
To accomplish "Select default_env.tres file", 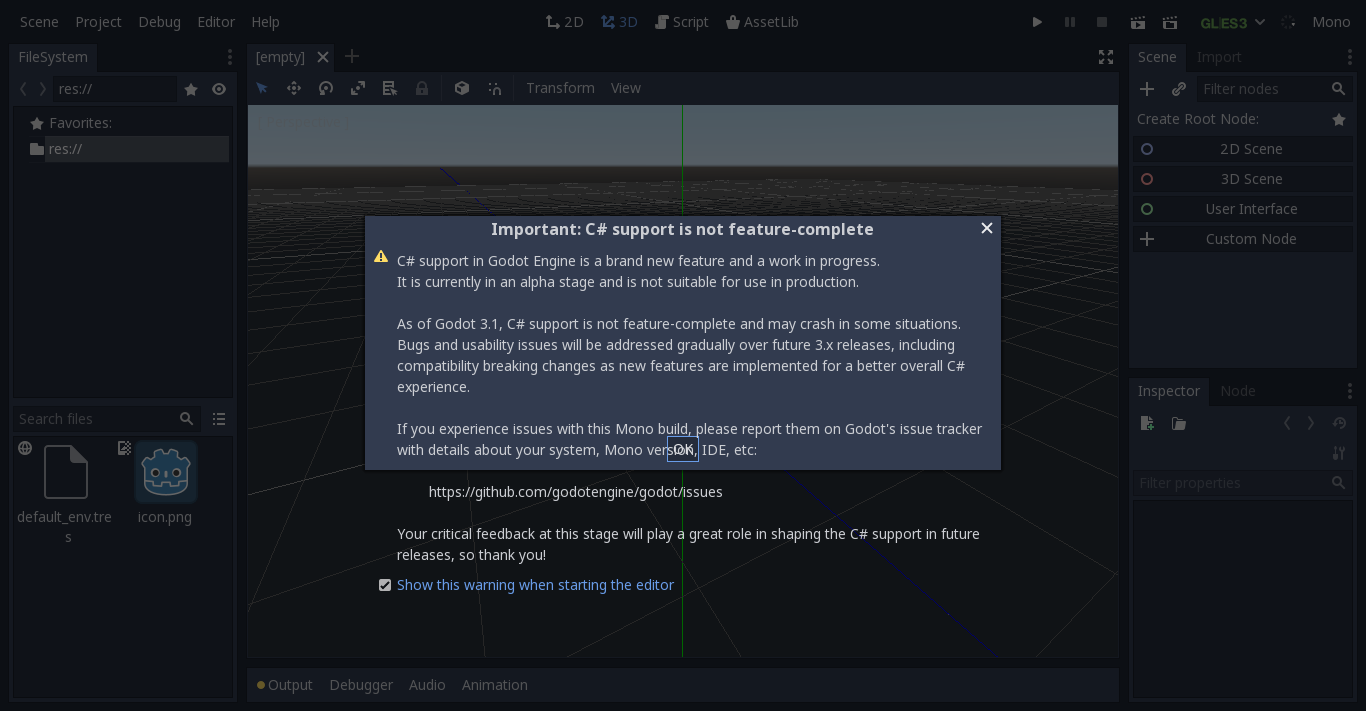I will pos(66,494).
